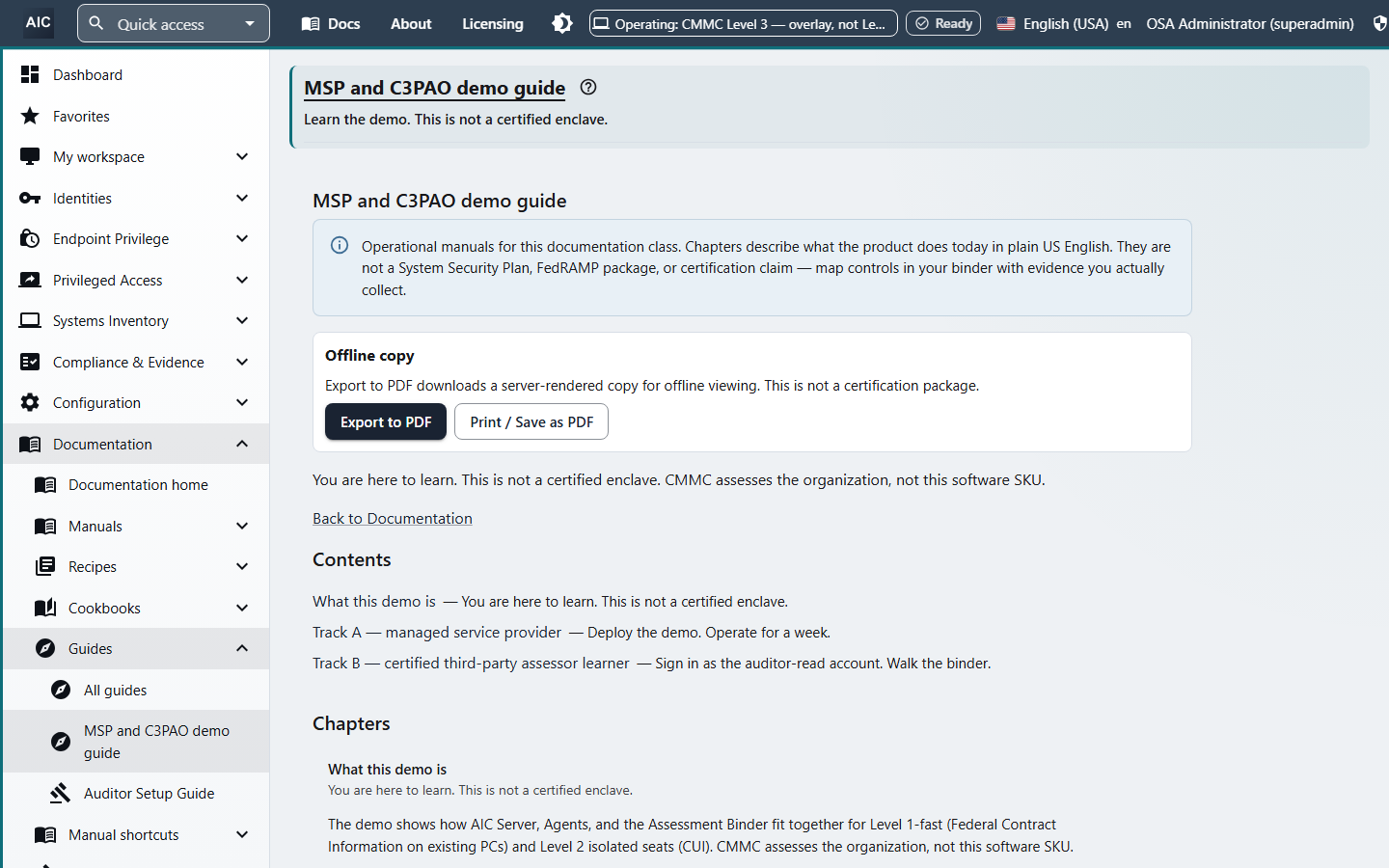The image size is (1389, 868).
Task: Click the Recipes icon in sidebar
Action: click(45, 566)
